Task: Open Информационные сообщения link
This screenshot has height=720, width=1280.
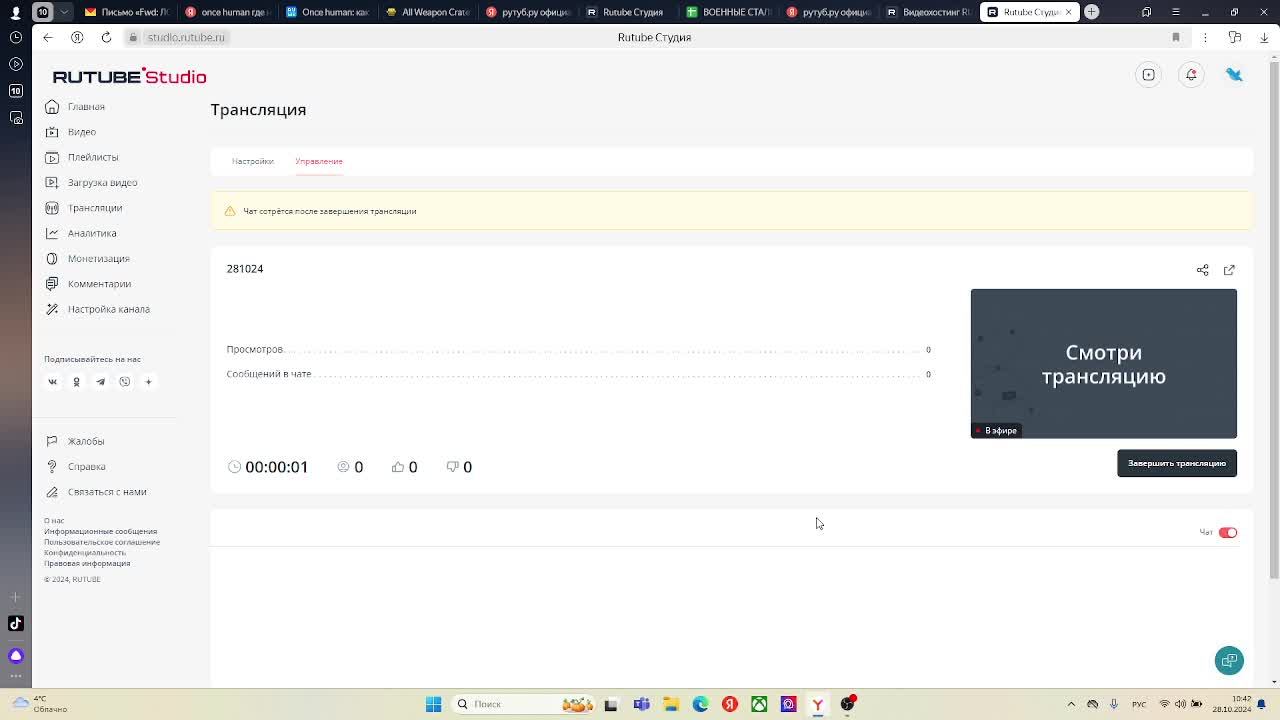Action: point(100,532)
